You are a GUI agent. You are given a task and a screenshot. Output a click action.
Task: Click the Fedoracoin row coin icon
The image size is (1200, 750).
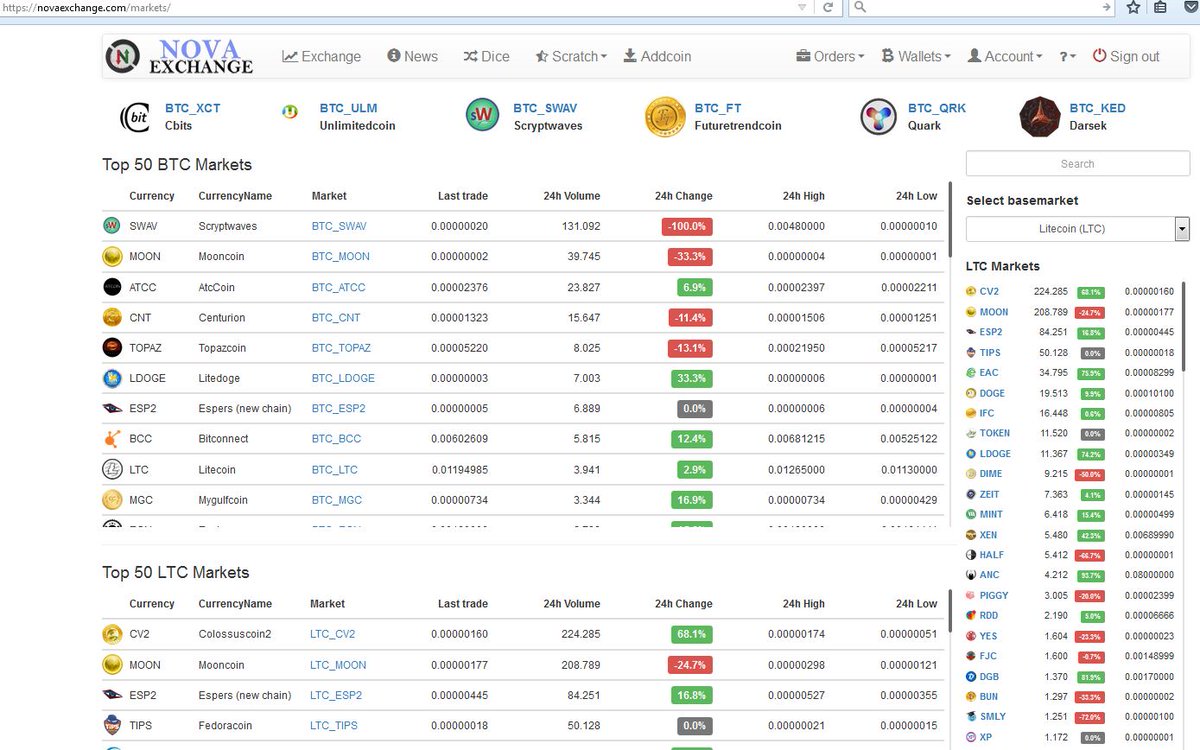(112, 725)
